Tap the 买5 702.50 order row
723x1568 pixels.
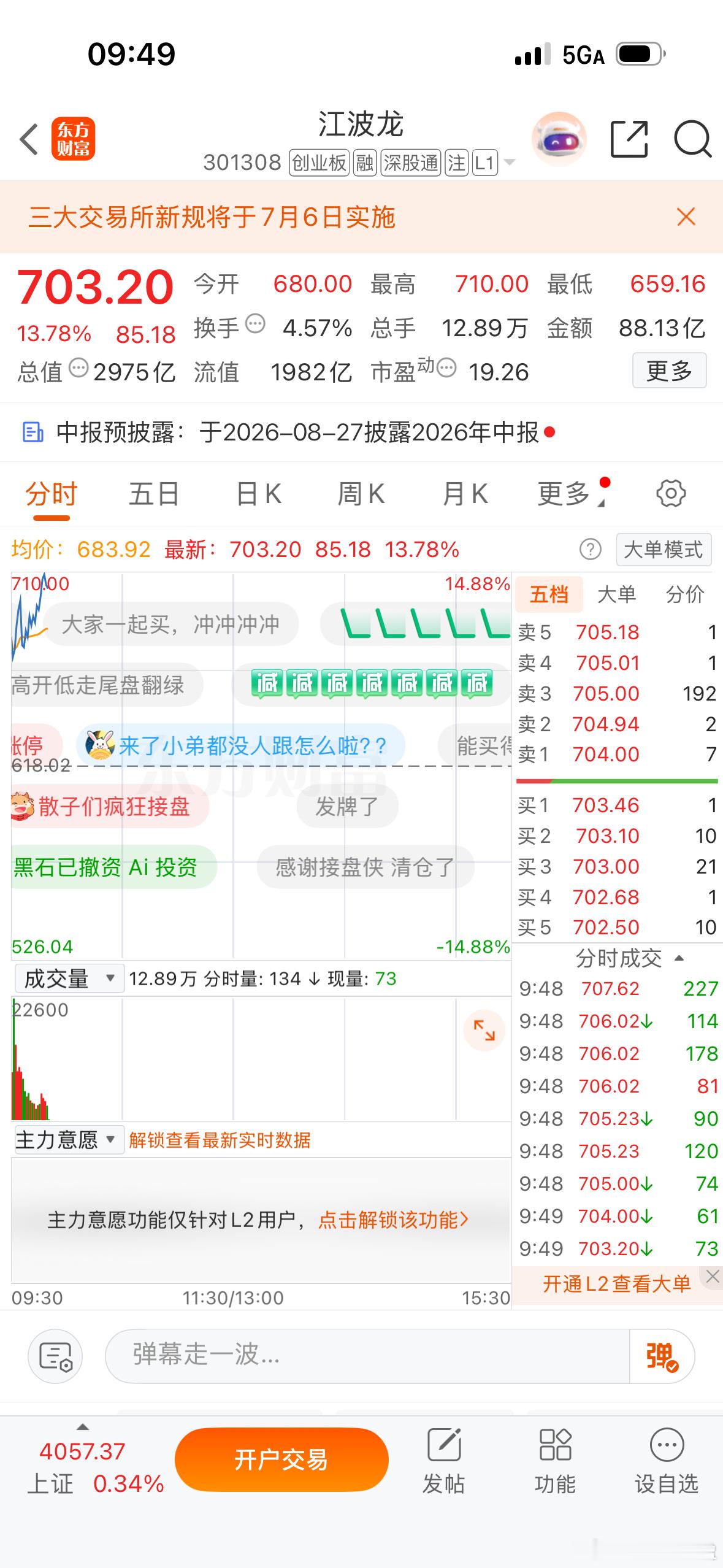[x=617, y=927]
